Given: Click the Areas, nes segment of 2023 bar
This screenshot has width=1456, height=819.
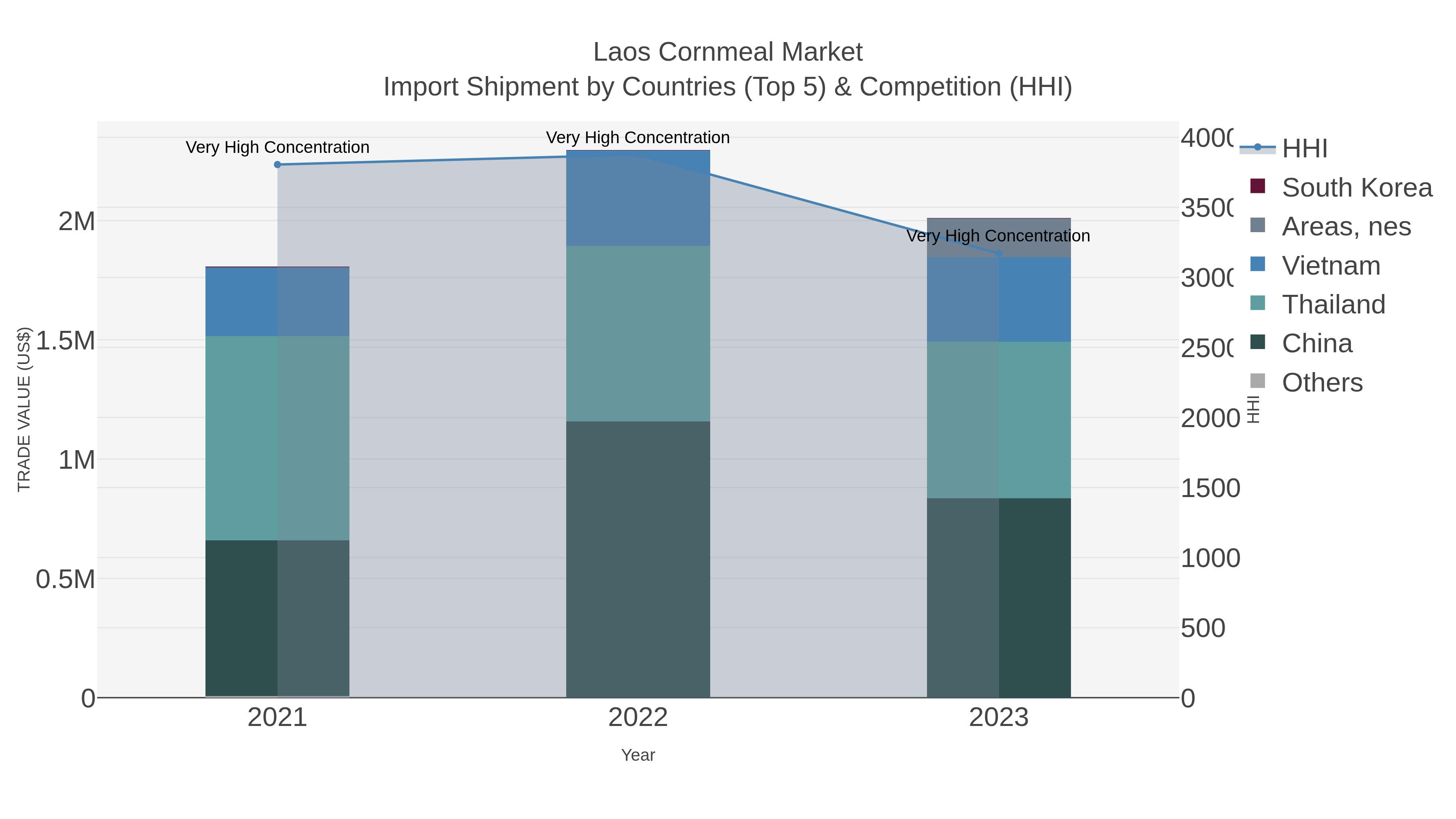Looking at the screenshot, I should point(999,238).
